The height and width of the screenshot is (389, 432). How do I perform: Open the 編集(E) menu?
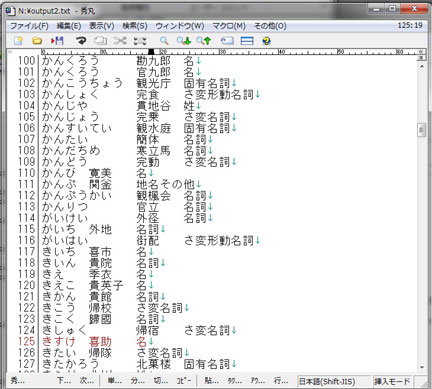pos(69,26)
